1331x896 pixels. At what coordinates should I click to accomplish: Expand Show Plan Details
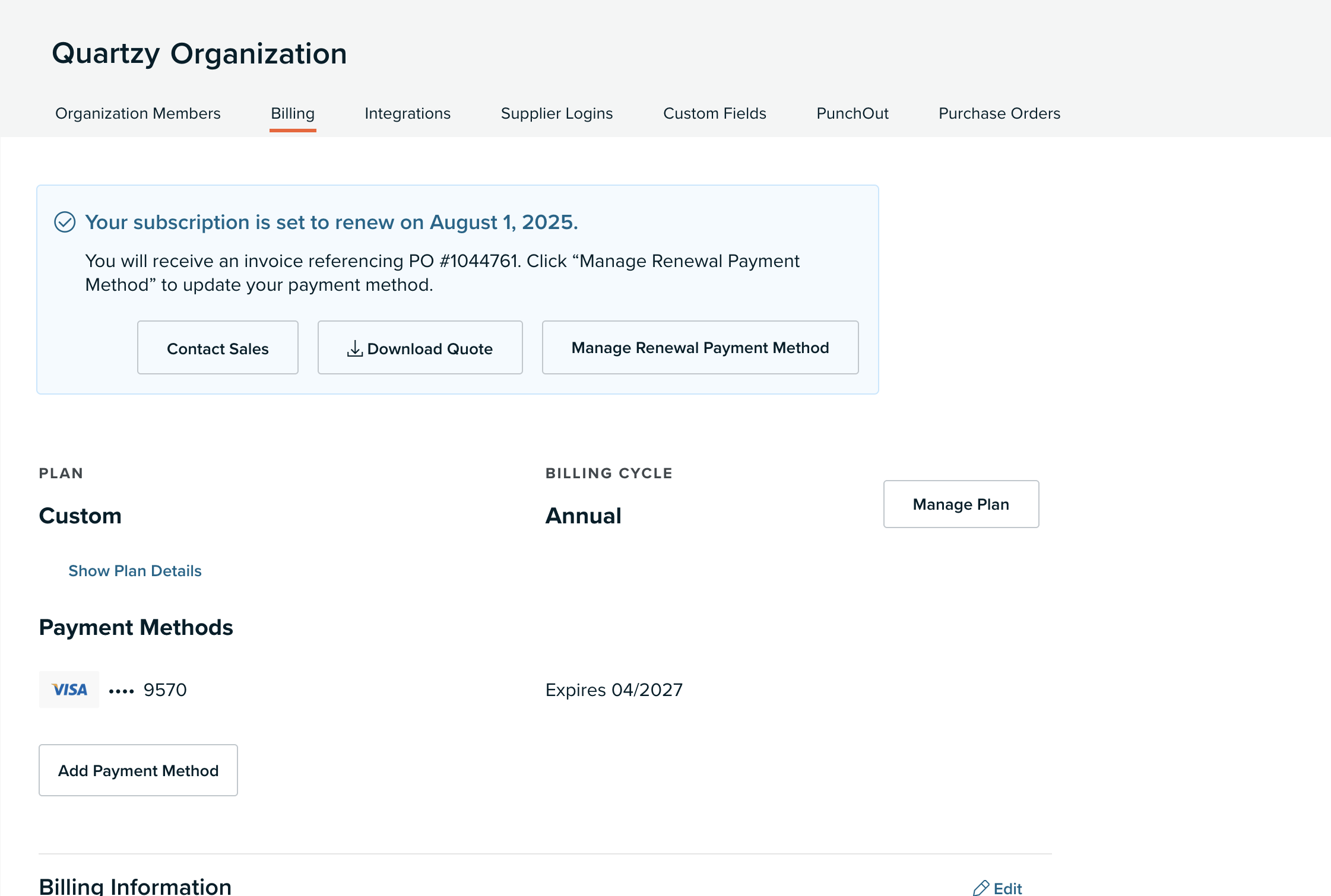pos(135,571)
